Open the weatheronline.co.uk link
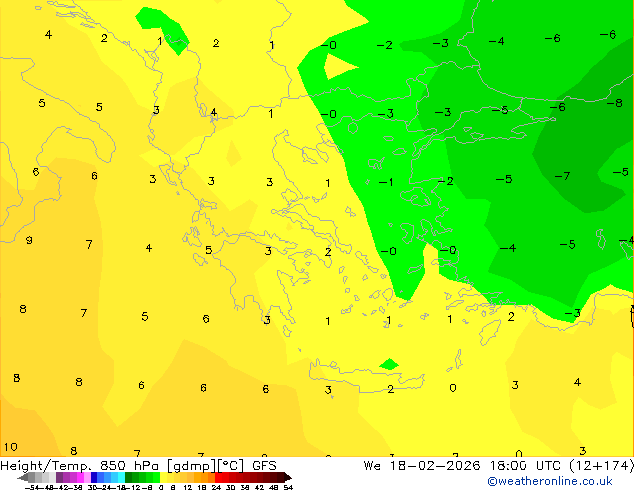 [549, 481]
